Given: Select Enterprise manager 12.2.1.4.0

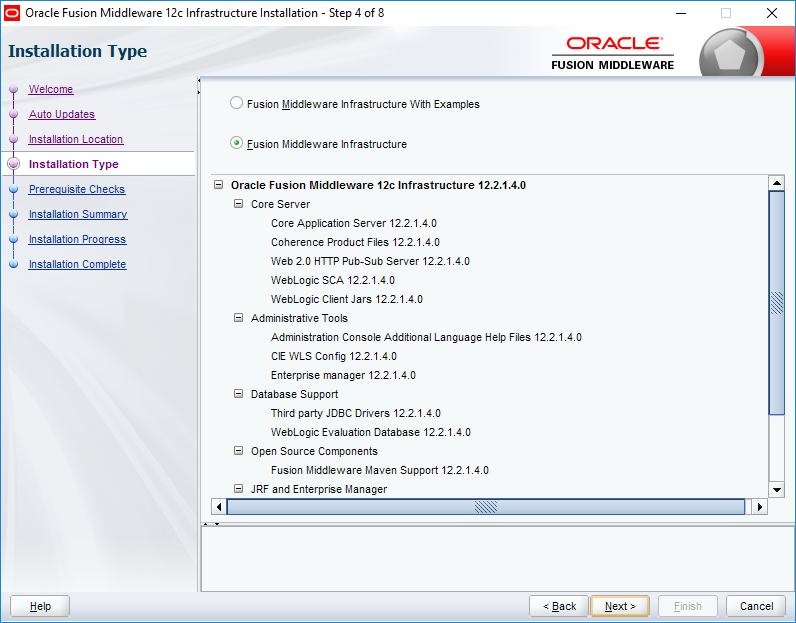Looking at the screenshot, I should tap(343, 375).
